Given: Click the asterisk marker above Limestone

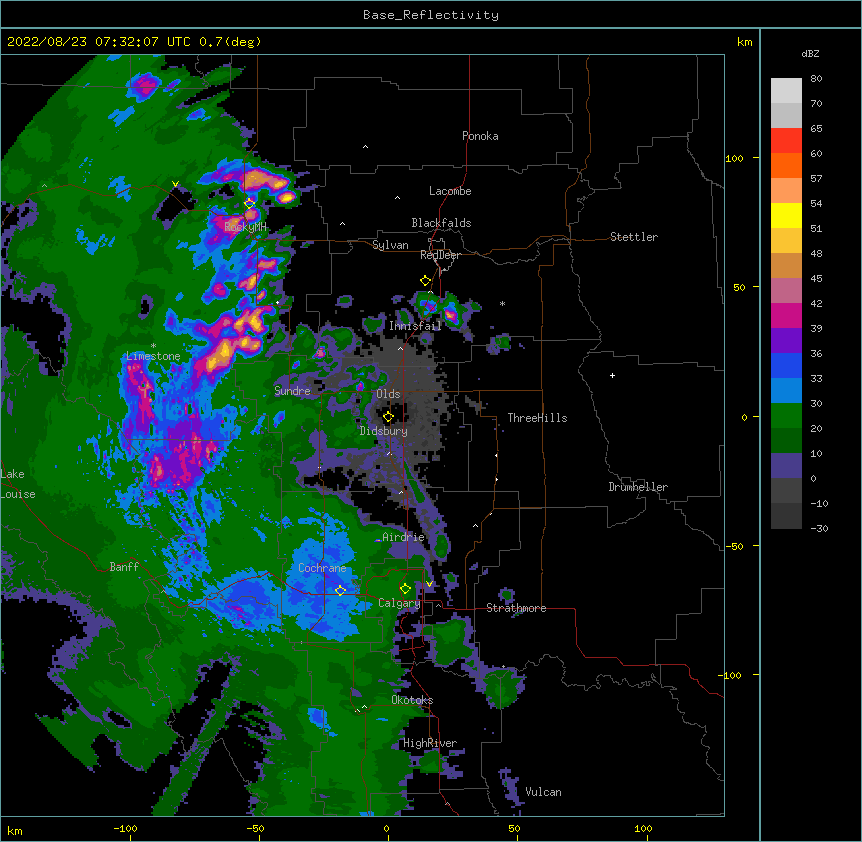Looking at the screenshot, I should [153, 346].
